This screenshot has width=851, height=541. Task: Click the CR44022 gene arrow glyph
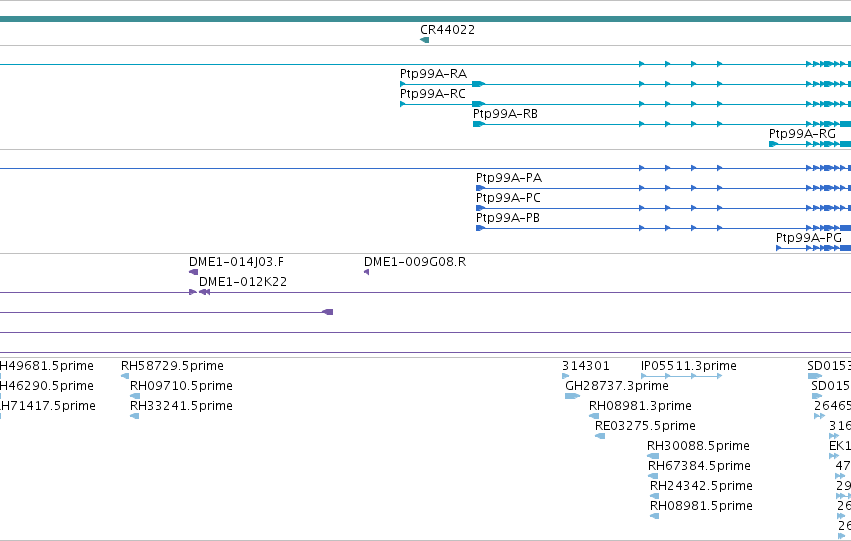tap(424, 40)
